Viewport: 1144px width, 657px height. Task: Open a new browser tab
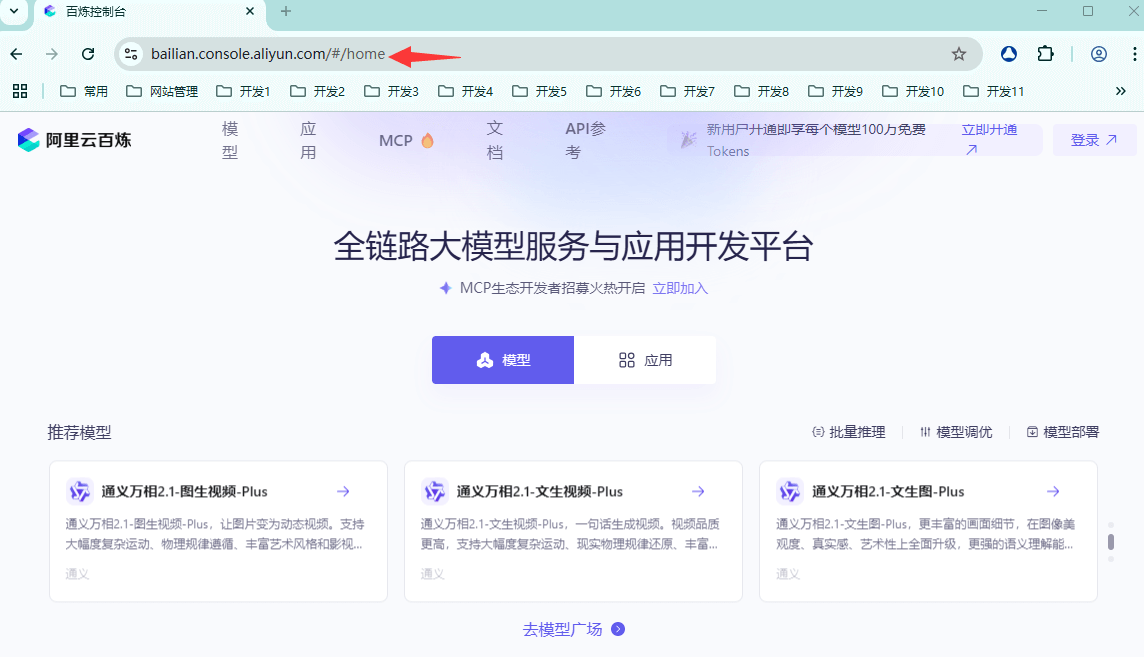tap(286, 11)
